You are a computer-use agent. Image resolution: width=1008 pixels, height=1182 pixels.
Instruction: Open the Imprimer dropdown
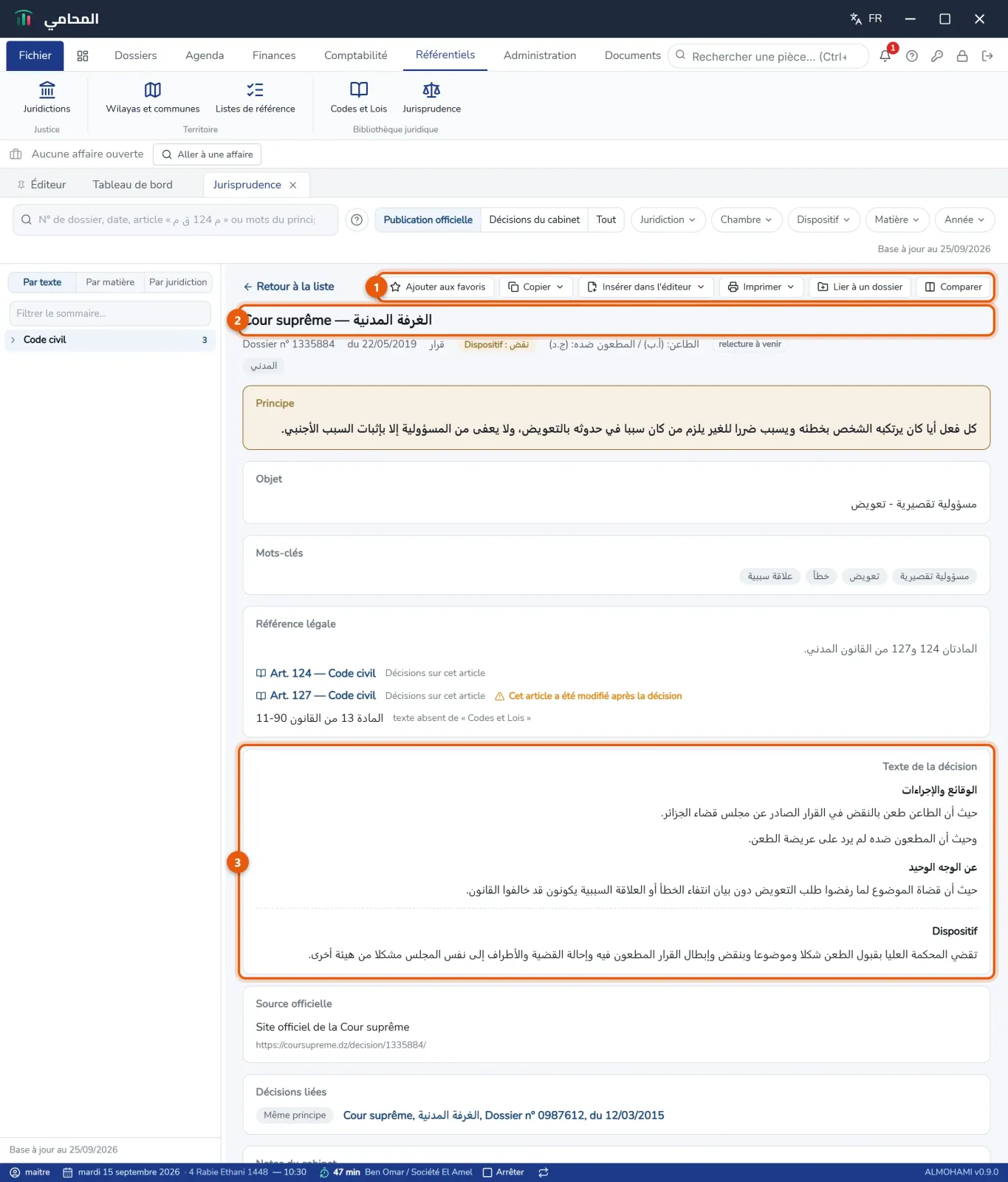coord(761,287)
